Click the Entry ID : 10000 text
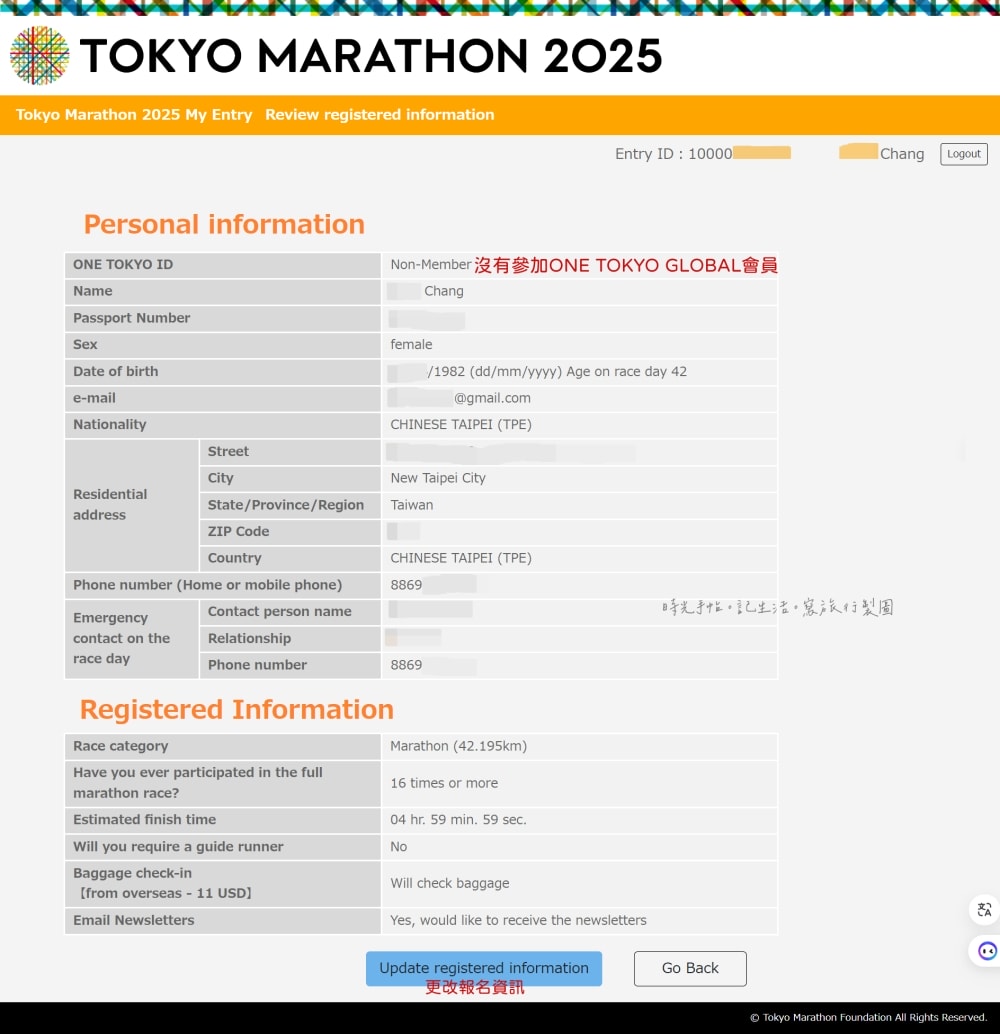This screenshot has height=1034, width=1000. click(x=673, y=154)
